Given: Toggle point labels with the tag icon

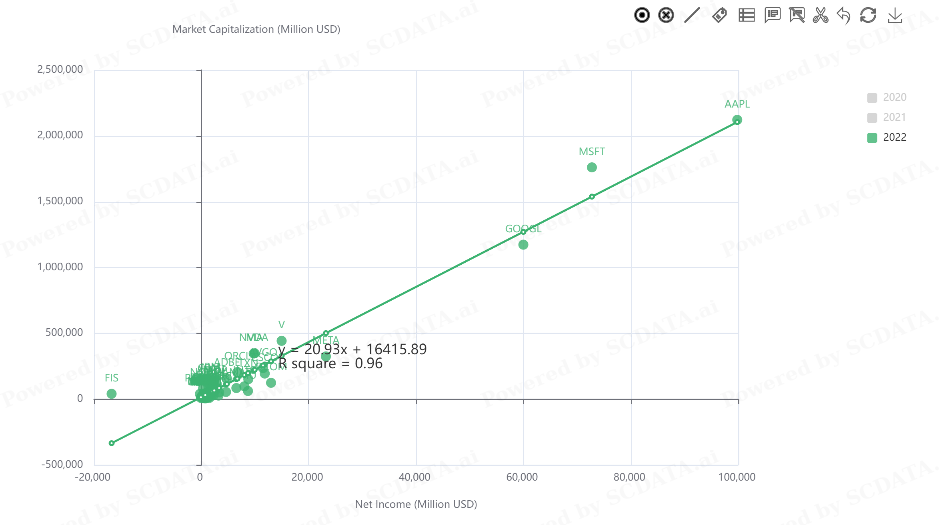Looking at the screenshot, I should click(x=720, y=15).
